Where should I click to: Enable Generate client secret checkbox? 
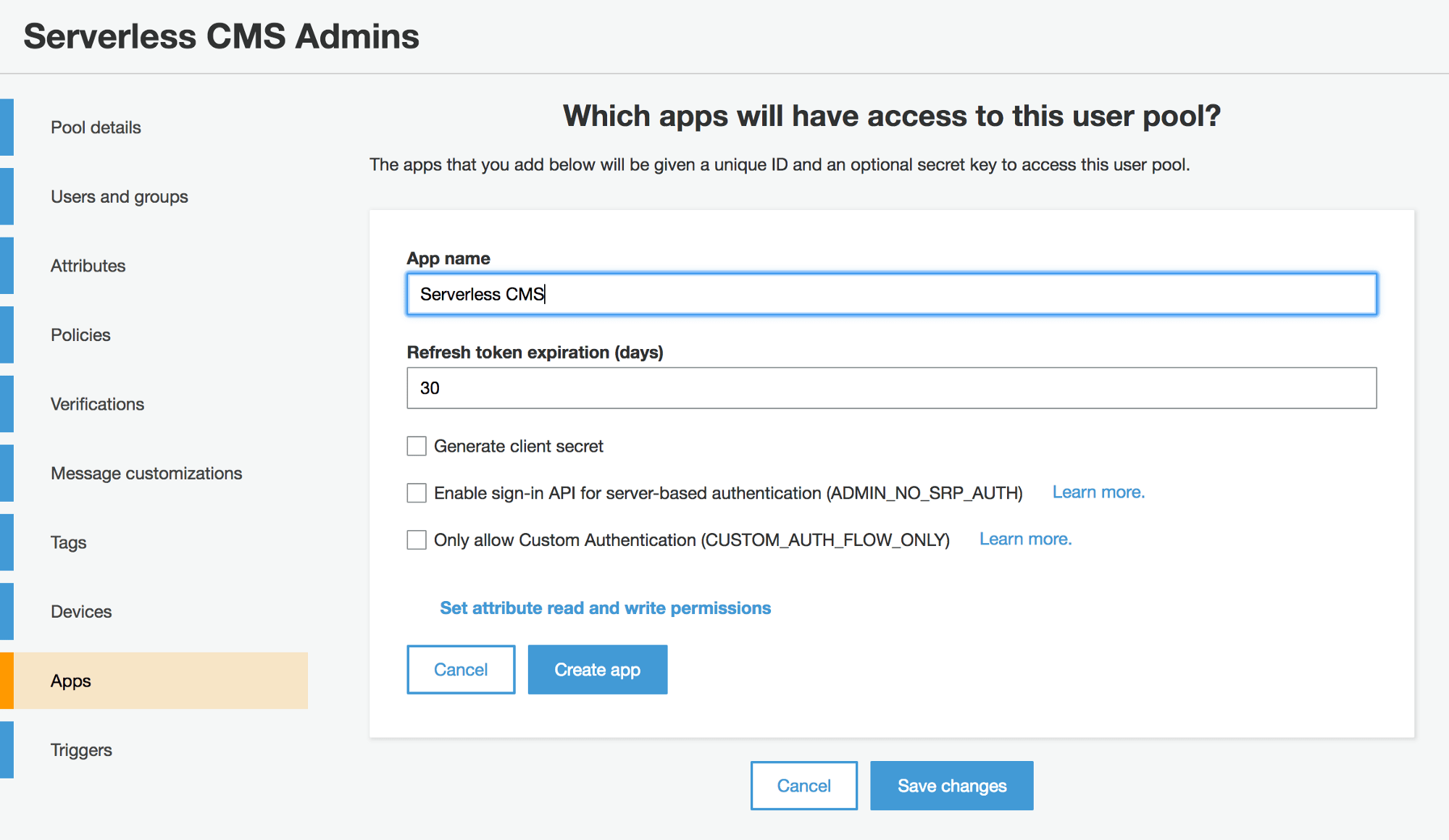pyautogui.click(x=417, y=446)
